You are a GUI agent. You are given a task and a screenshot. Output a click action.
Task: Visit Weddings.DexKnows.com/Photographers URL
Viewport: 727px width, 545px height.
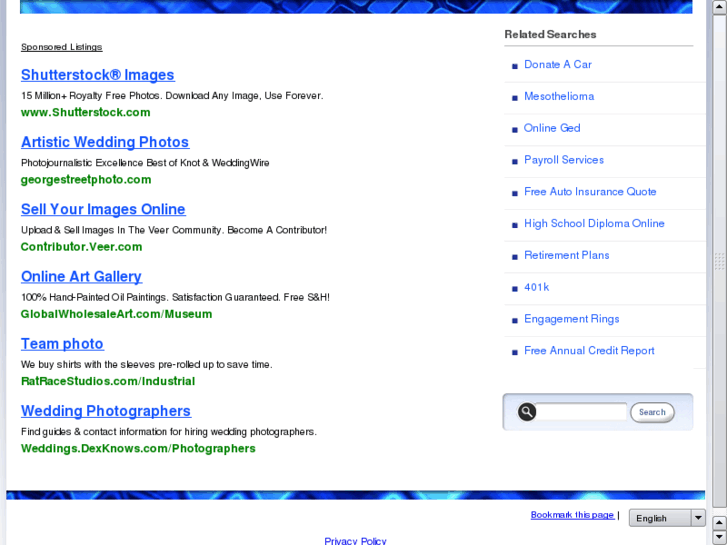138,449
